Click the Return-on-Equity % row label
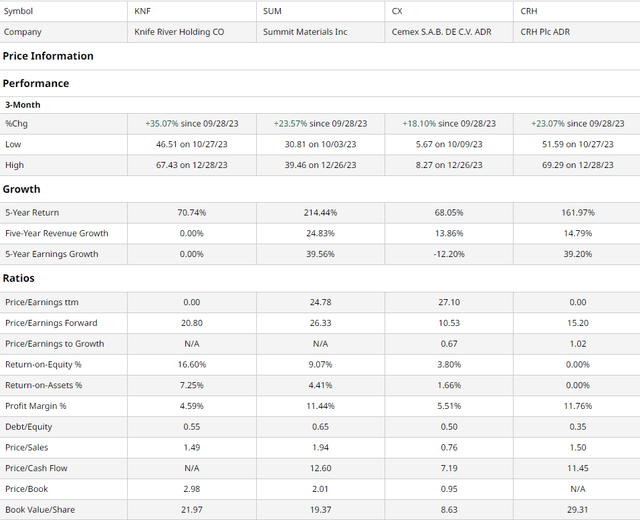640x520 pixels. (43, 364)
